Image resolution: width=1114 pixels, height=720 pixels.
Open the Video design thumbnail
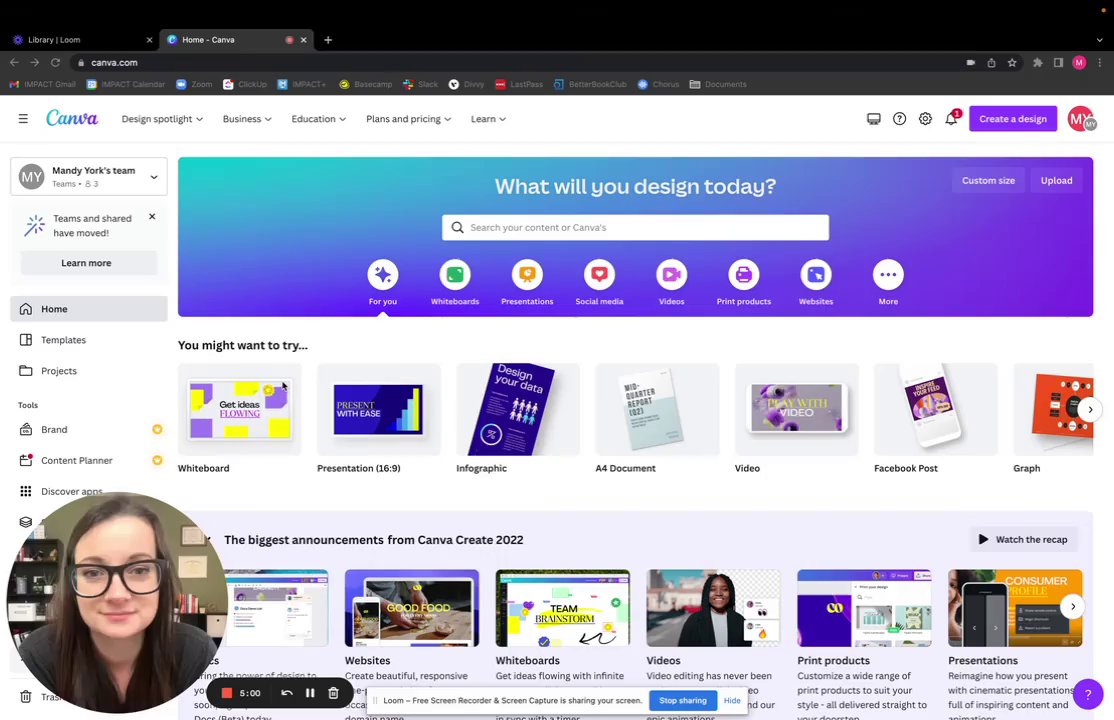tap(796, 409)
